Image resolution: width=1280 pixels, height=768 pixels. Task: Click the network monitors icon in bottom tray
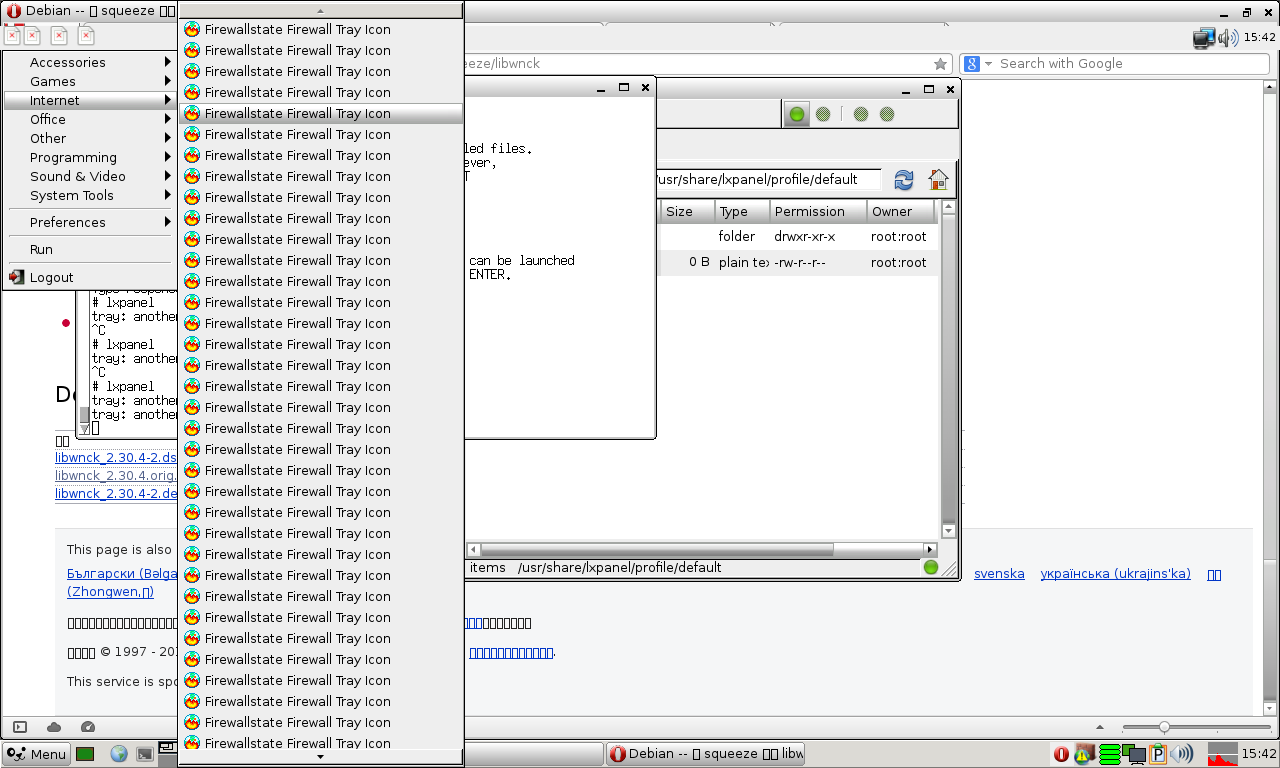[1133, 754]
